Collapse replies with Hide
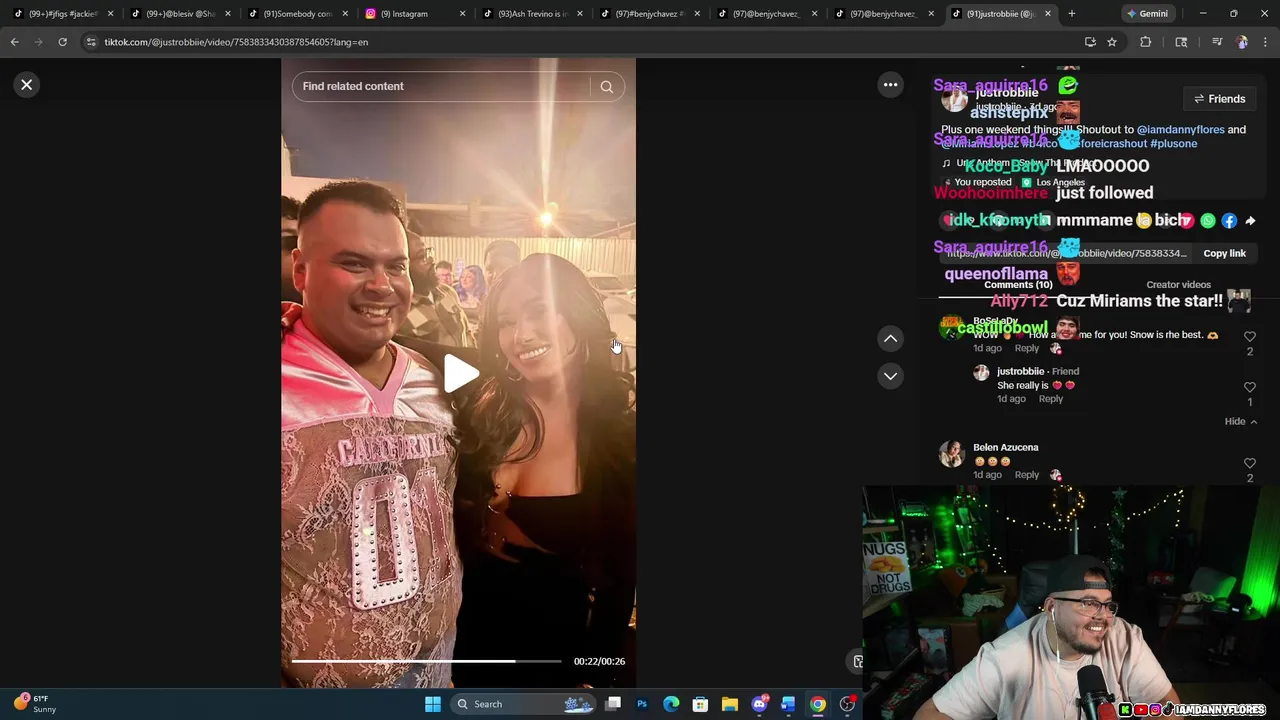This screenshot has height=720, width=1280. 1241,422
